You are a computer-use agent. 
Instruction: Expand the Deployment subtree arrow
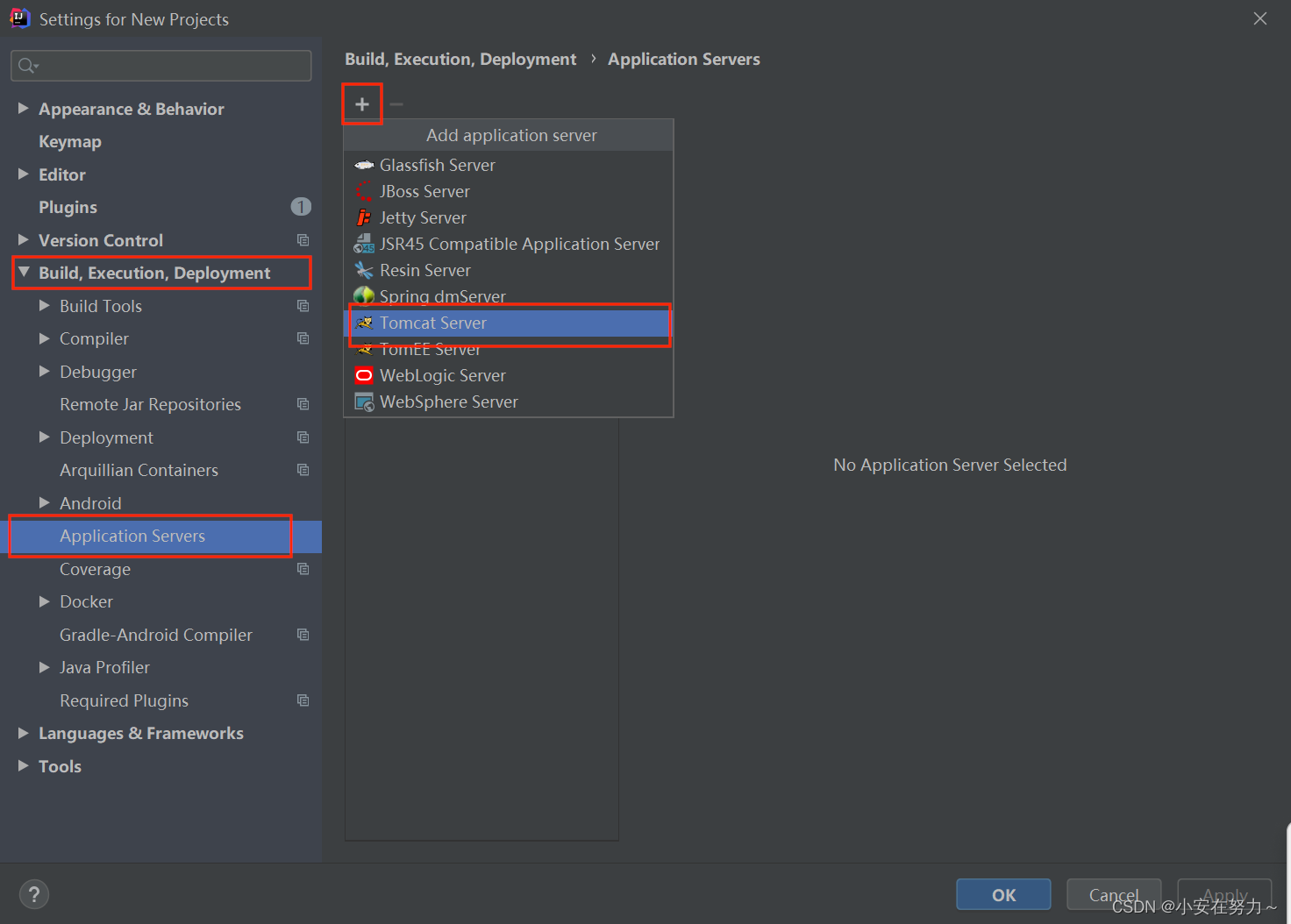pos(45,437)
